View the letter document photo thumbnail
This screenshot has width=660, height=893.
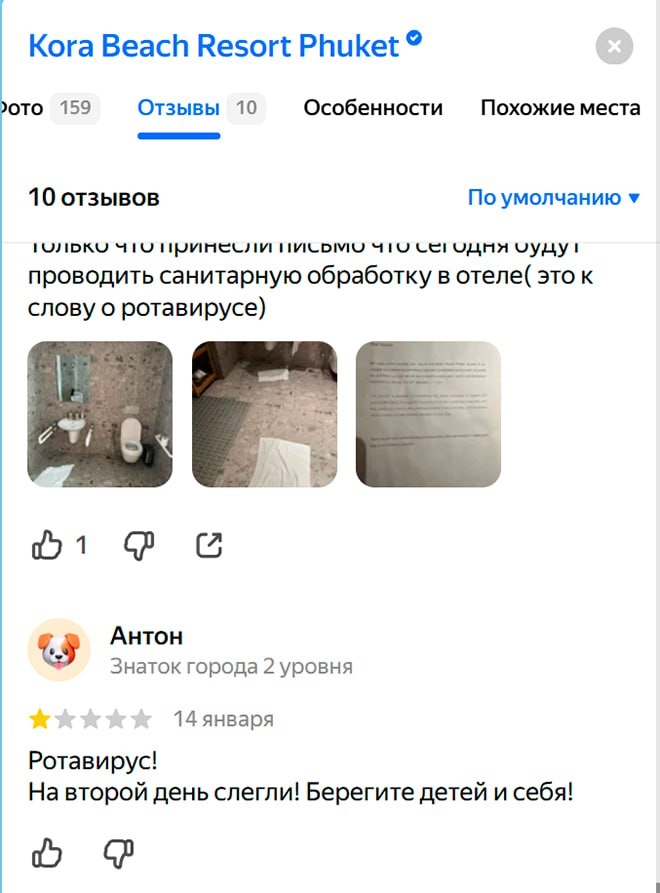pyautogui.click(x=428, y=414)
